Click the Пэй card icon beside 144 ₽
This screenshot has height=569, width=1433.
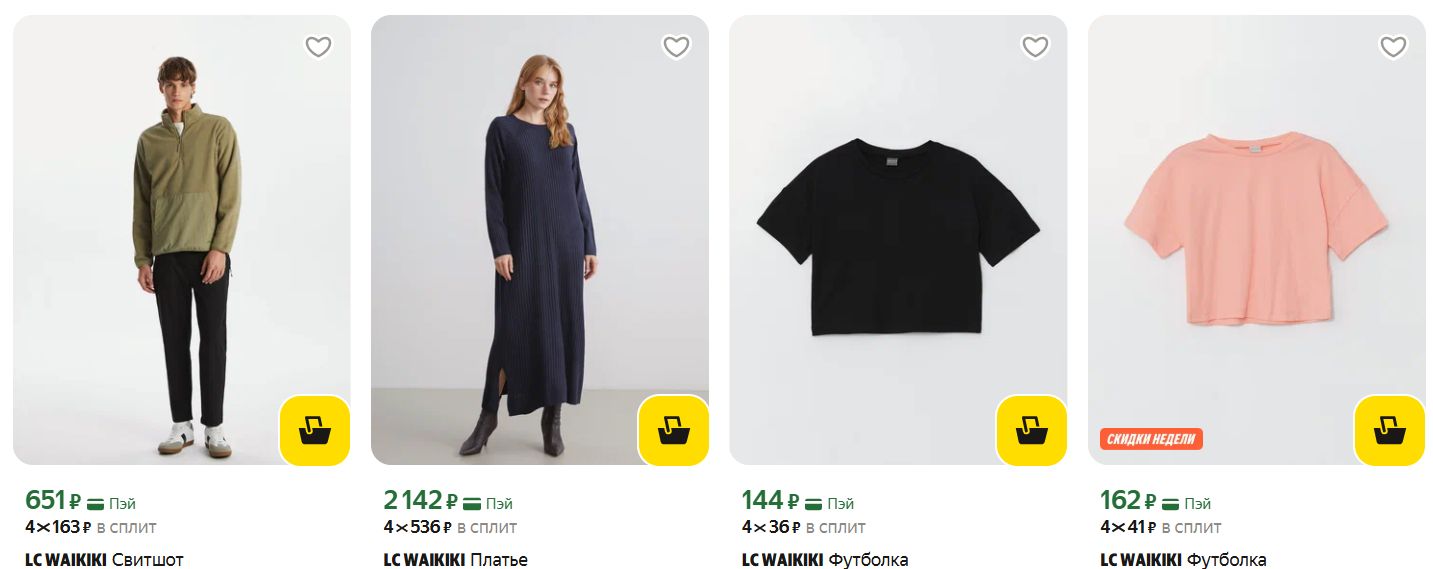tap(815, 503)
